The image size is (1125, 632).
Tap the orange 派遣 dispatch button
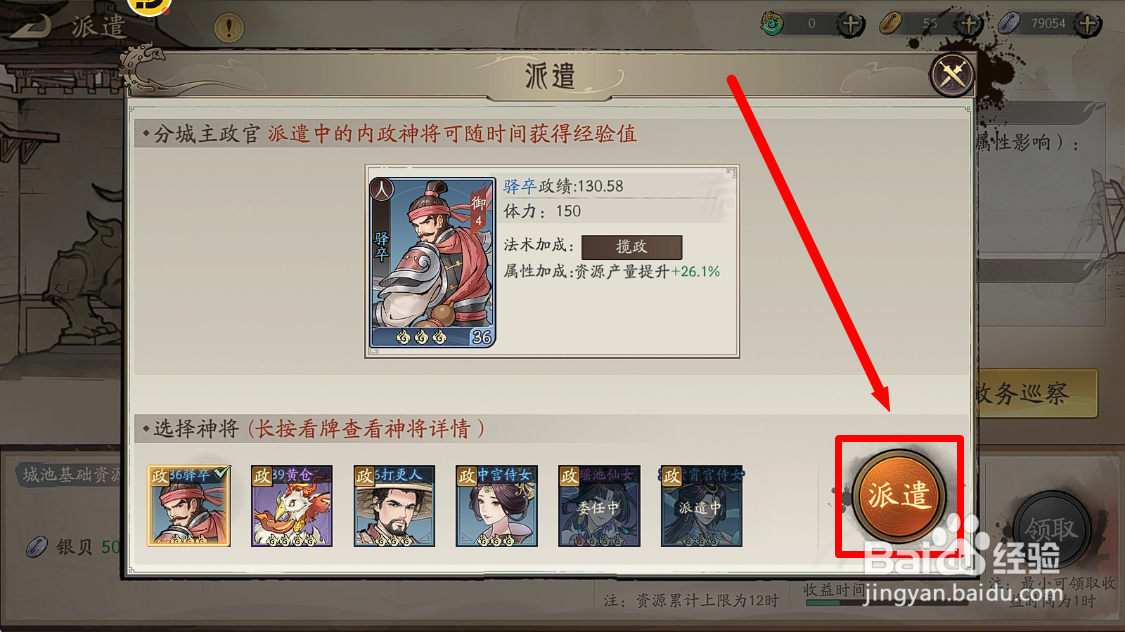(x=898, y=496)
